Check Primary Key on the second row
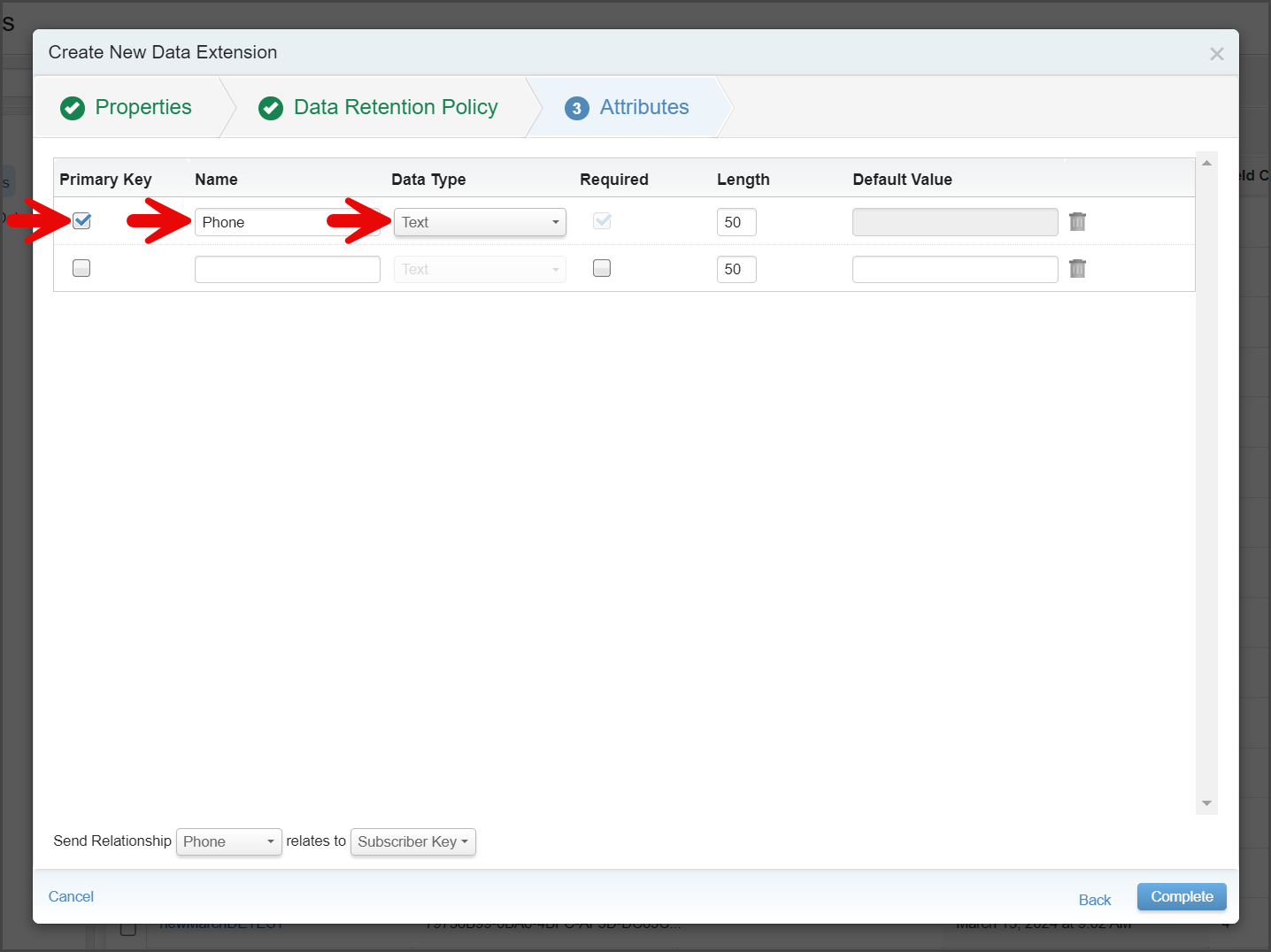This screenshot has height=952, width=1271. pyautogui.click(x=81, y=268)
